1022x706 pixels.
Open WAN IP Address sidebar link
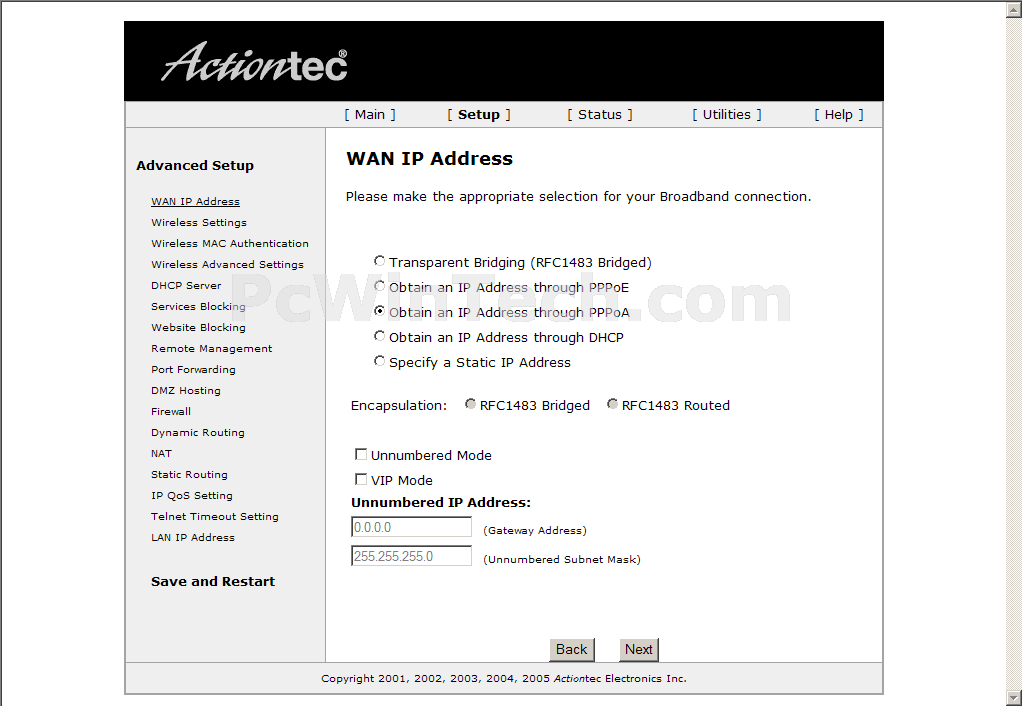click(x=196, y=201)
